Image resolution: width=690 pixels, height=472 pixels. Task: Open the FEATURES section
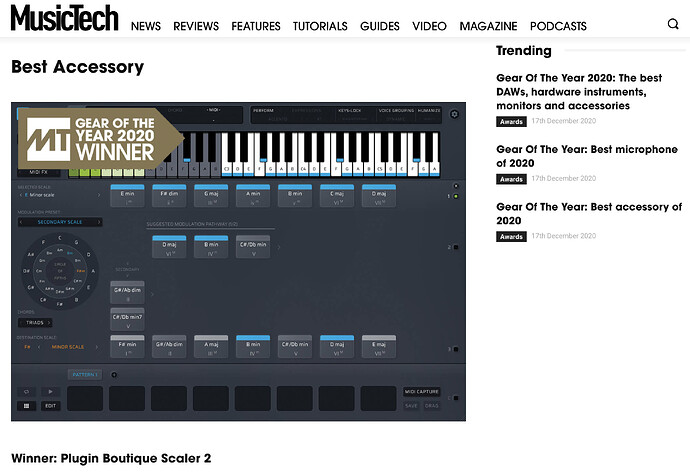256,26
